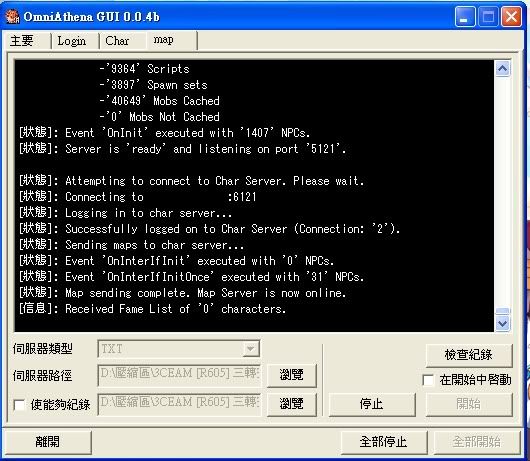The height and width of the screenshot is (461, 530).
Task: Click log line '9364 Scripts'
Action: pyautogui.click(x=144, y=69)
